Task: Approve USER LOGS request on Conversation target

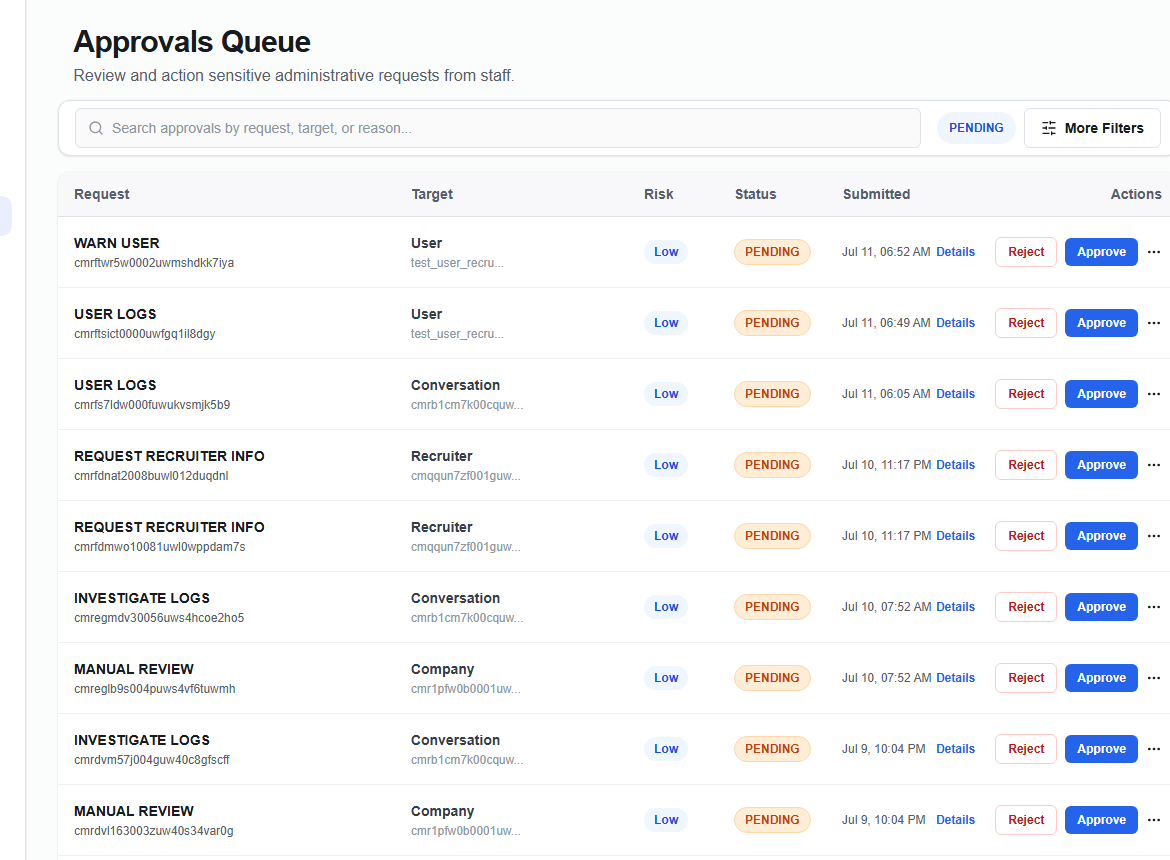Action: [1101, 394]
